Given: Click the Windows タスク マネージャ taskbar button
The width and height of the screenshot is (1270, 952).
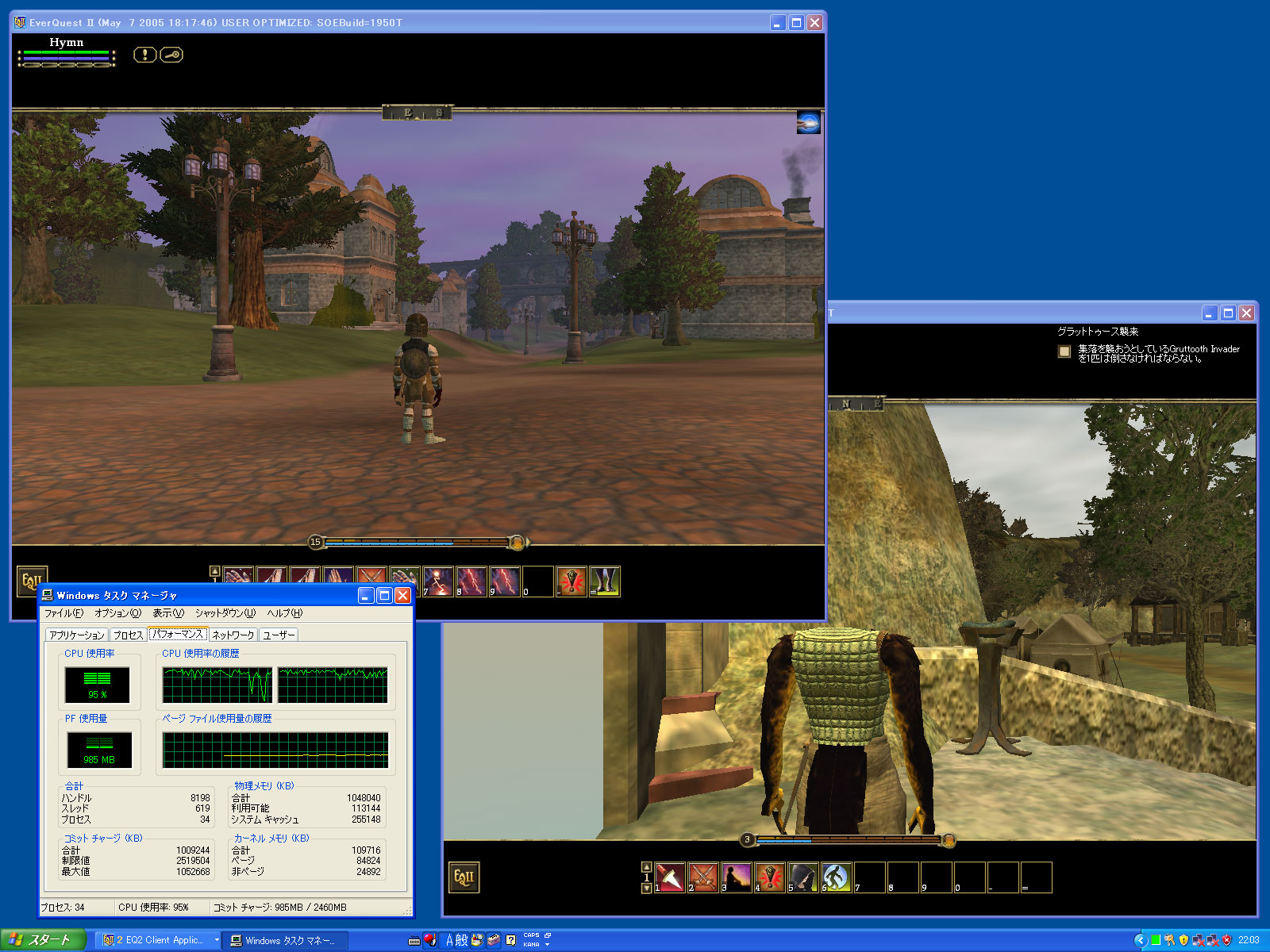Looking at the screenshot, I should coord(283,940).
